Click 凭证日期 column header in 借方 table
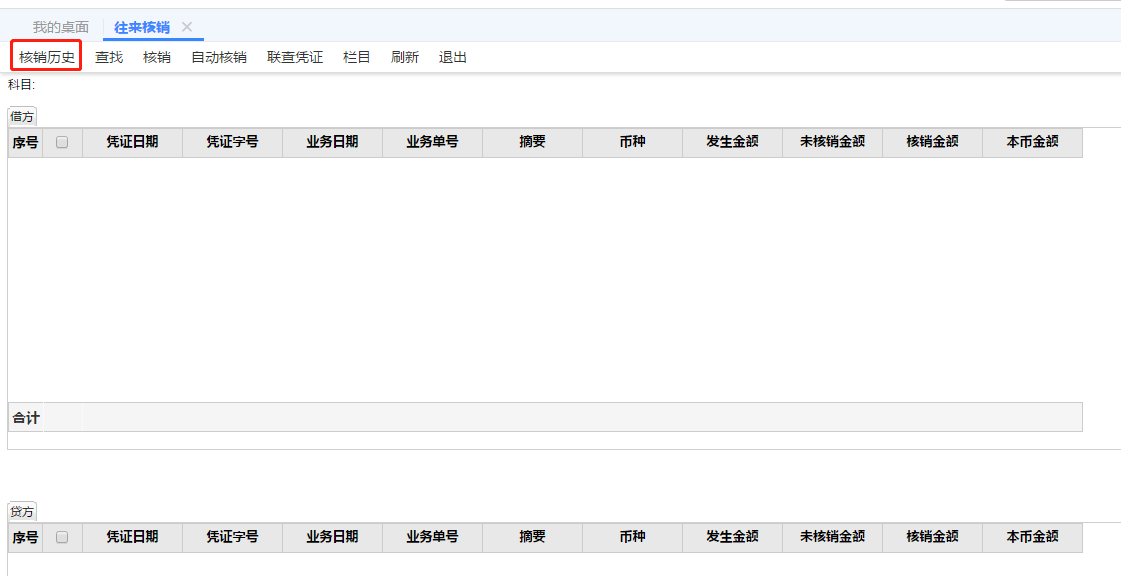The width and height of the screenshot is (1121, 576). 132,142
